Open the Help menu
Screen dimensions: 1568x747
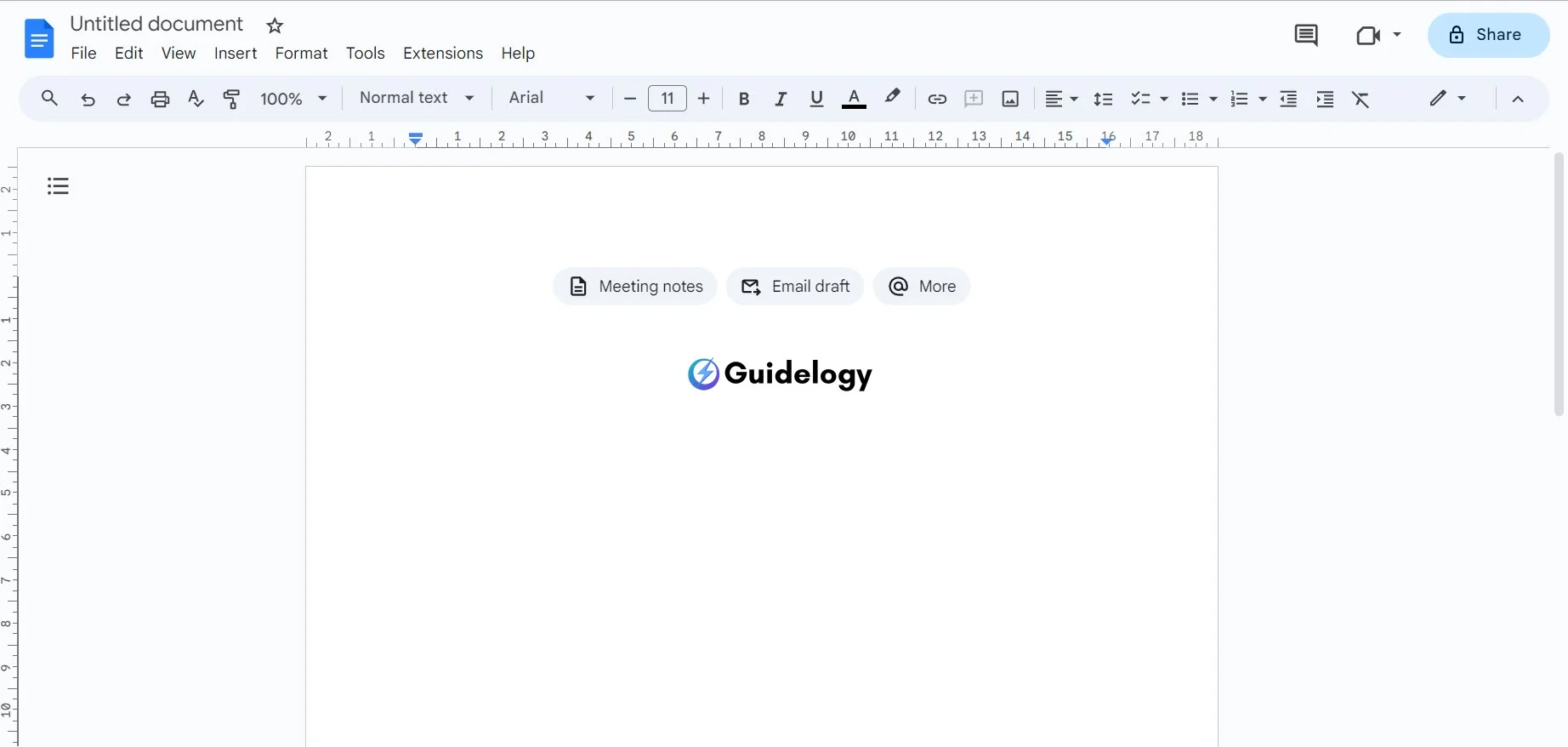tap(518, 53)
